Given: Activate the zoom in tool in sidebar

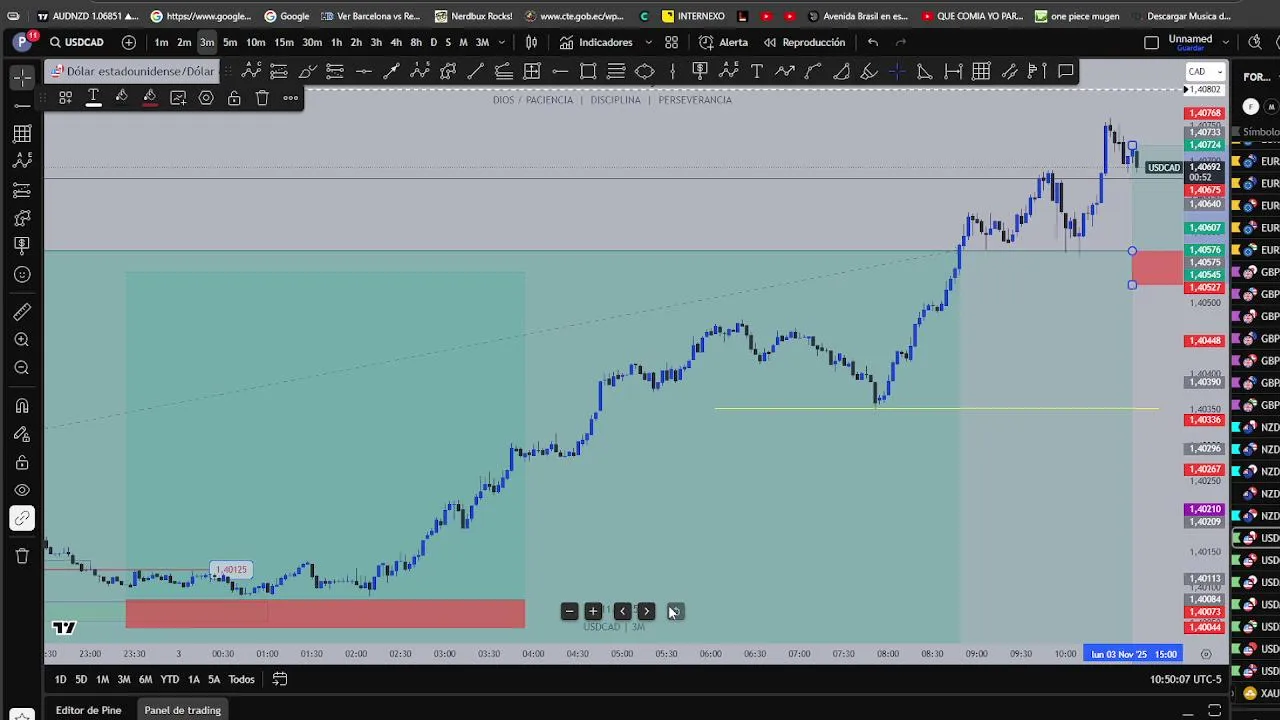Looking at the screenshot, I should pyautogui.click(x=22, y=340).
